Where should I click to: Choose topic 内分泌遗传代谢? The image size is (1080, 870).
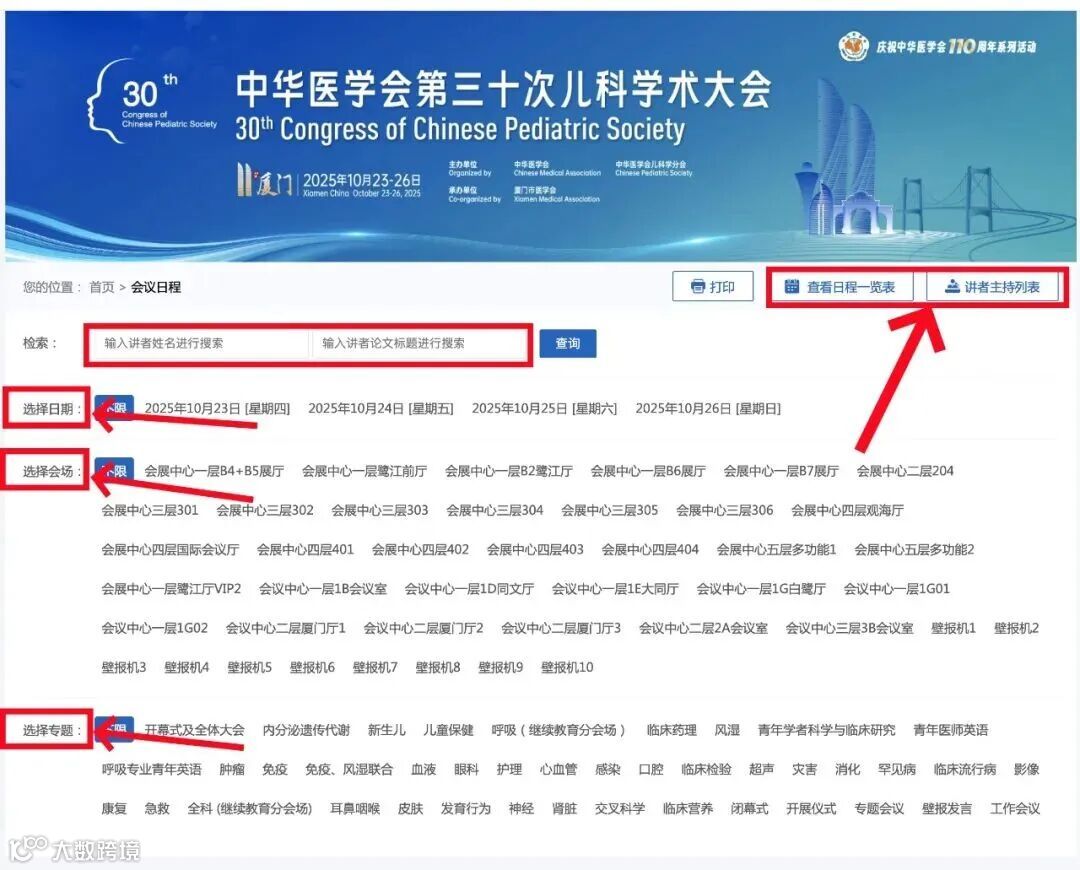(306, 730)
